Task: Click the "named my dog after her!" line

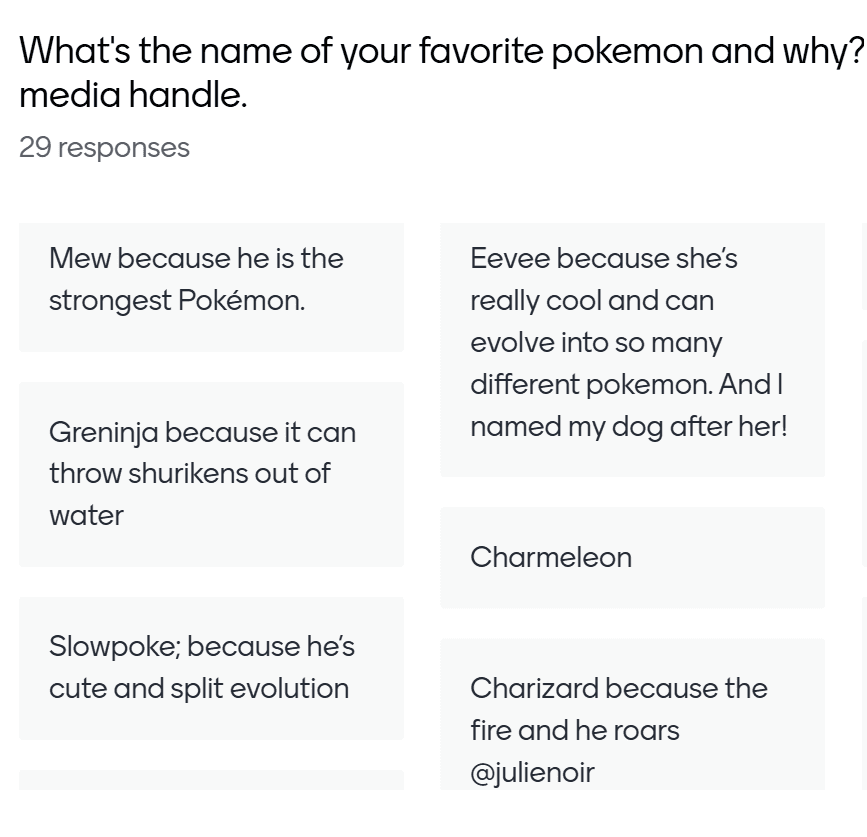Action: pos(628,427)
